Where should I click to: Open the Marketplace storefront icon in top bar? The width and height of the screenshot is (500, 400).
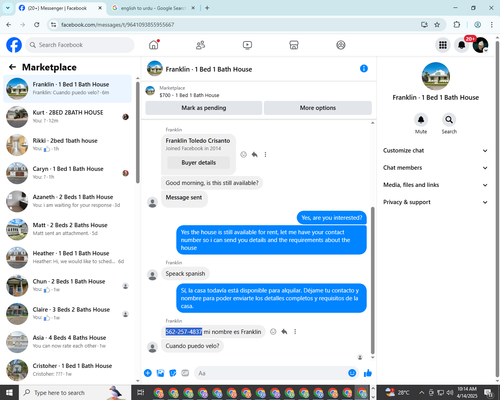[294, 45]
